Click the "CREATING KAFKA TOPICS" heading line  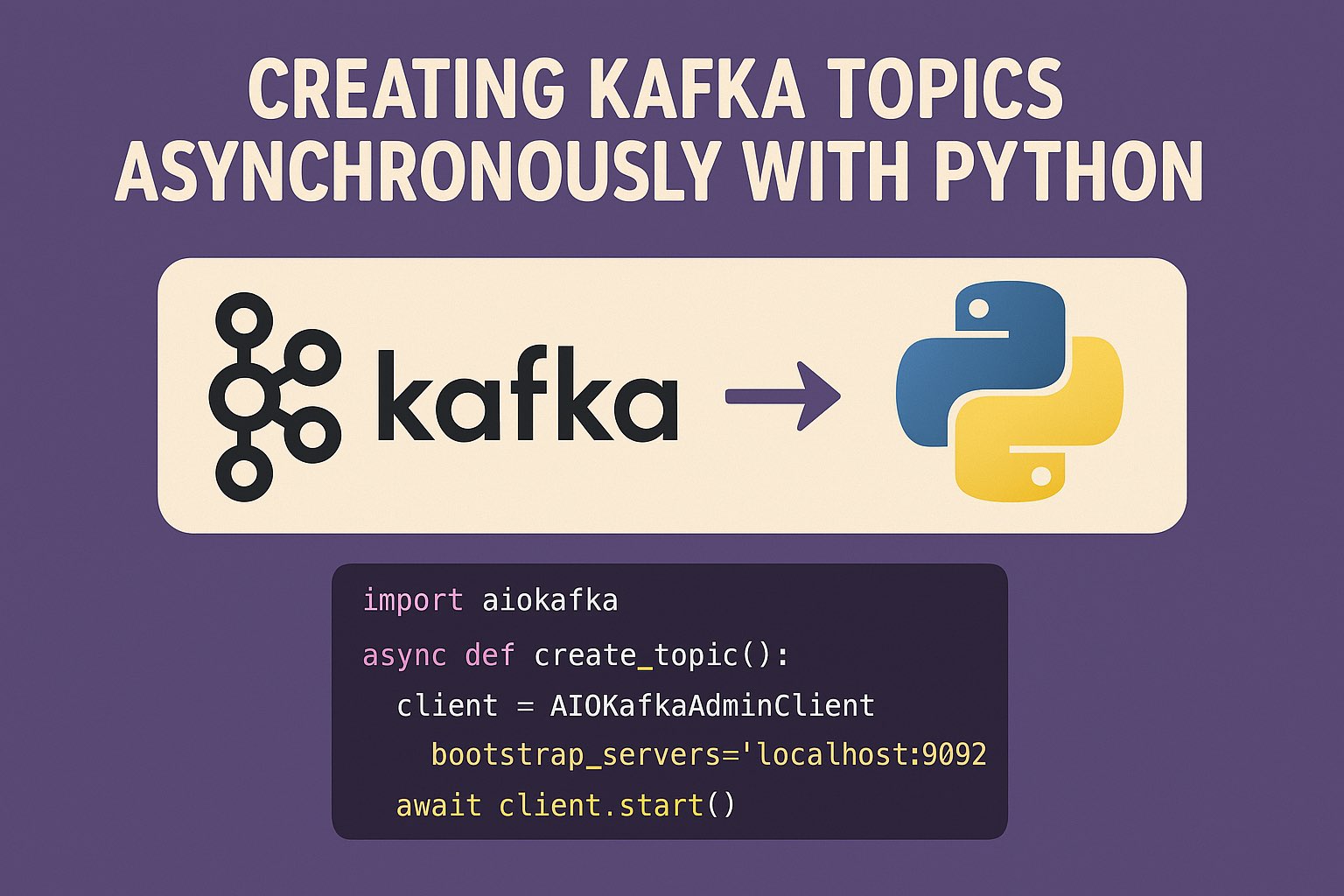(654, 89)
